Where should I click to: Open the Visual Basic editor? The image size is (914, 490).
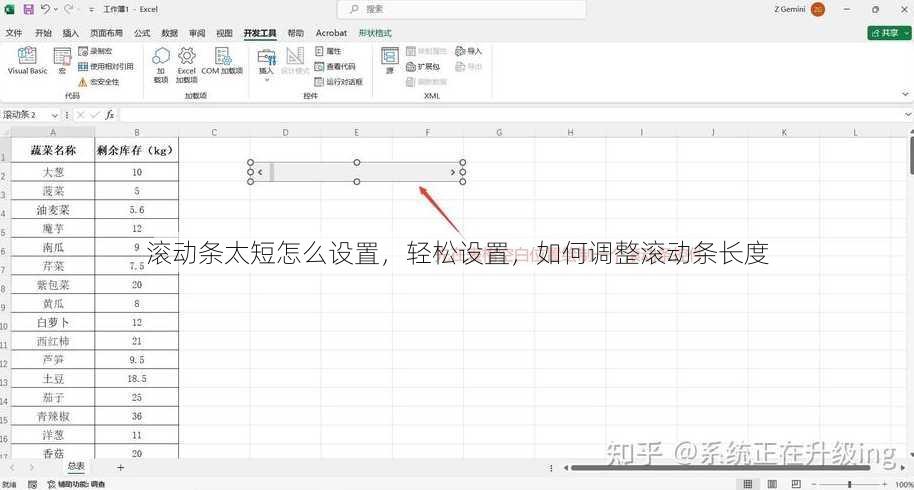(27, 61)
